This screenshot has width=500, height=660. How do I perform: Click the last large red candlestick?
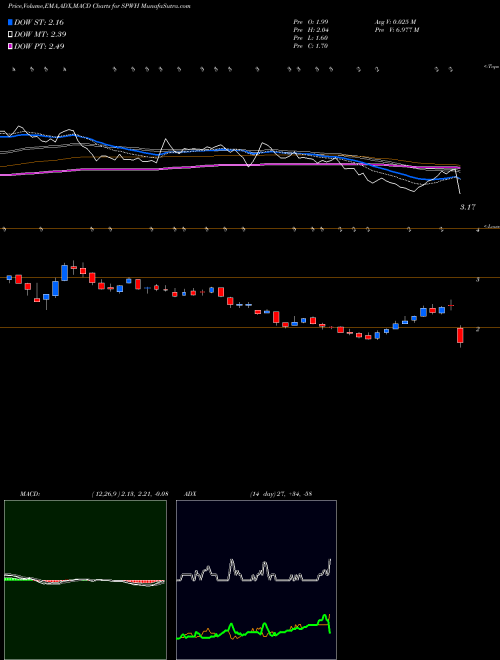tap(460, 336)
